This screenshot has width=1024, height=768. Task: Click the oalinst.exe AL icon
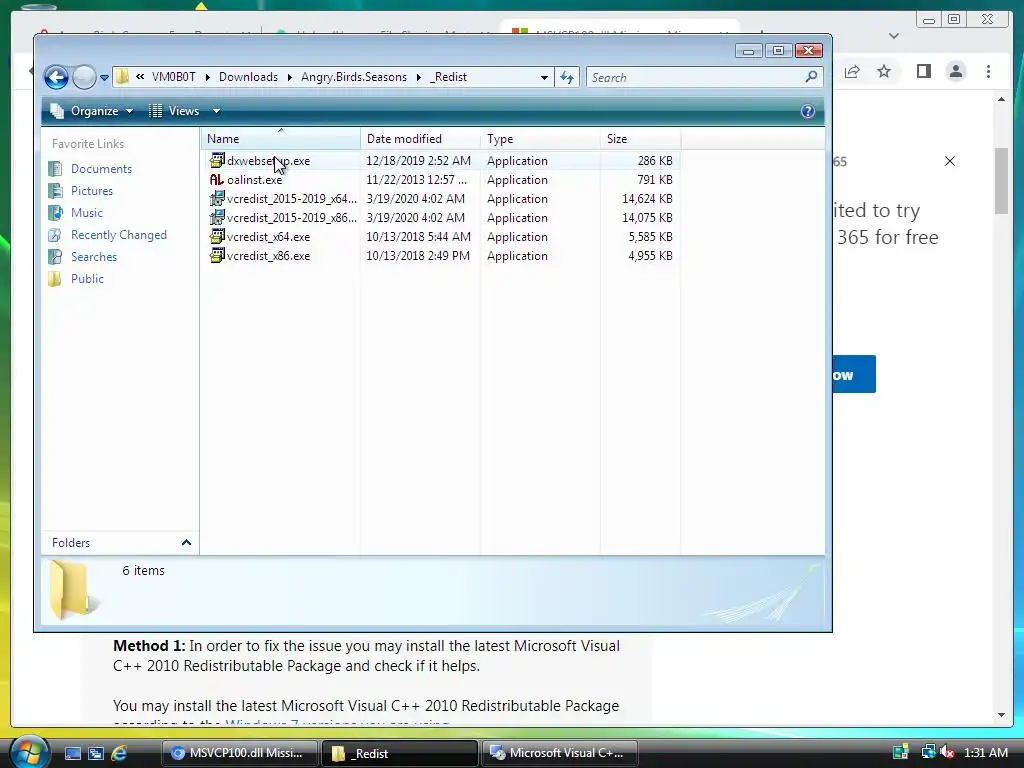click(x=217, y=180)
